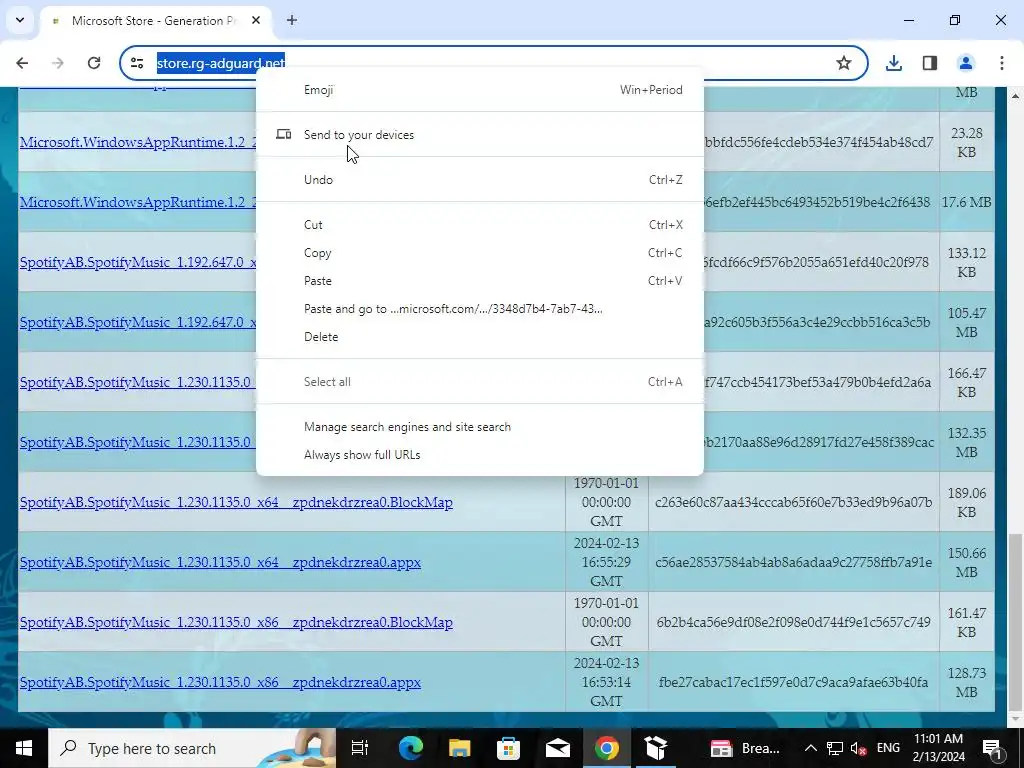Click hash 6b2b4ca56e9df08e2f098e0d744f9e1c5657c749
Screen dimensions: 1024x768
pyautogui.click(x=793, y=622)
